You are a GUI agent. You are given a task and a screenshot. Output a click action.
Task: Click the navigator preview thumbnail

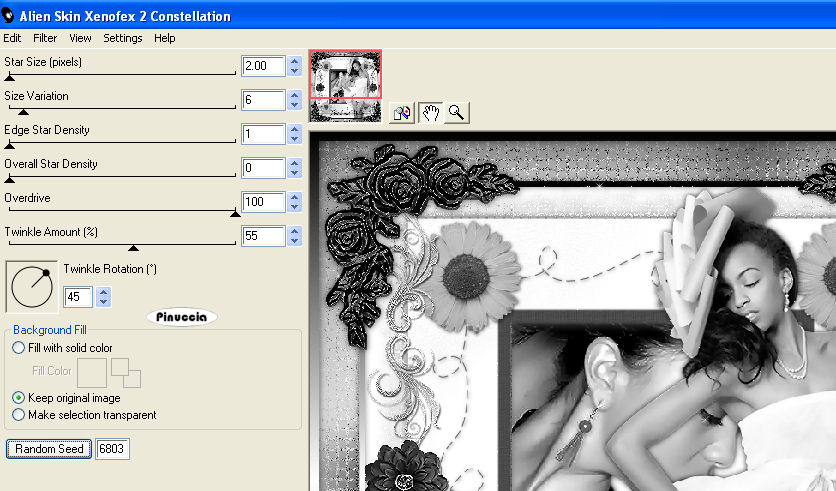click(345, 86)
